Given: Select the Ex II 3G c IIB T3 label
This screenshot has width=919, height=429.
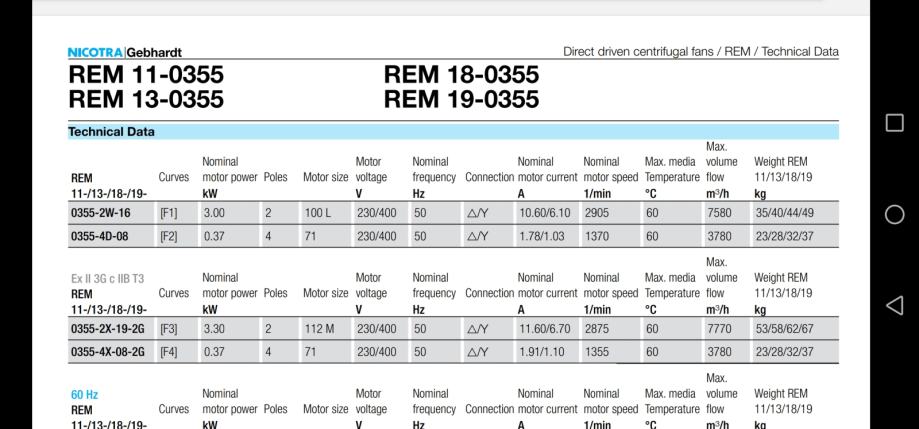Looking at the screenshot, I should (x=107, y=279).
